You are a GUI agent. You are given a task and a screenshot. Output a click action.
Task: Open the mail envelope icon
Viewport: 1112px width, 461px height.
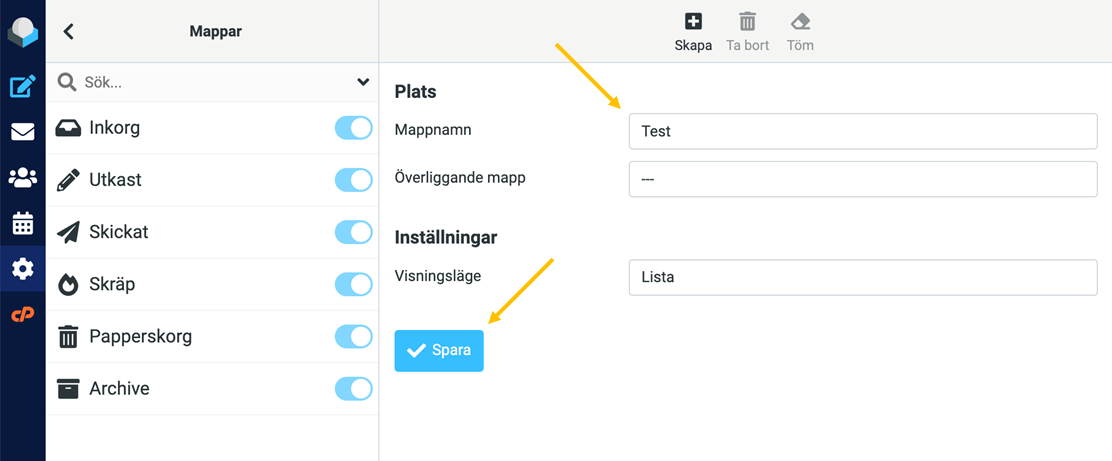click(x=23, y=133)
